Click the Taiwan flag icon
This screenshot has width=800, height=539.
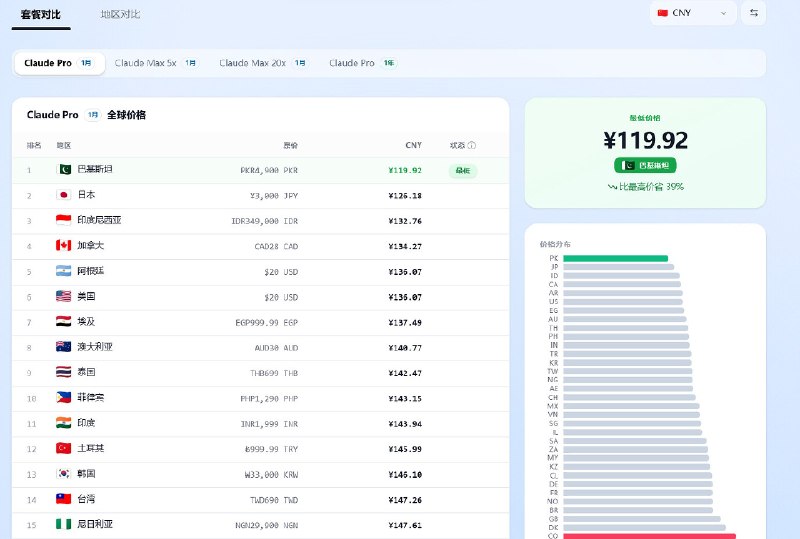click(x=63, y=499)
